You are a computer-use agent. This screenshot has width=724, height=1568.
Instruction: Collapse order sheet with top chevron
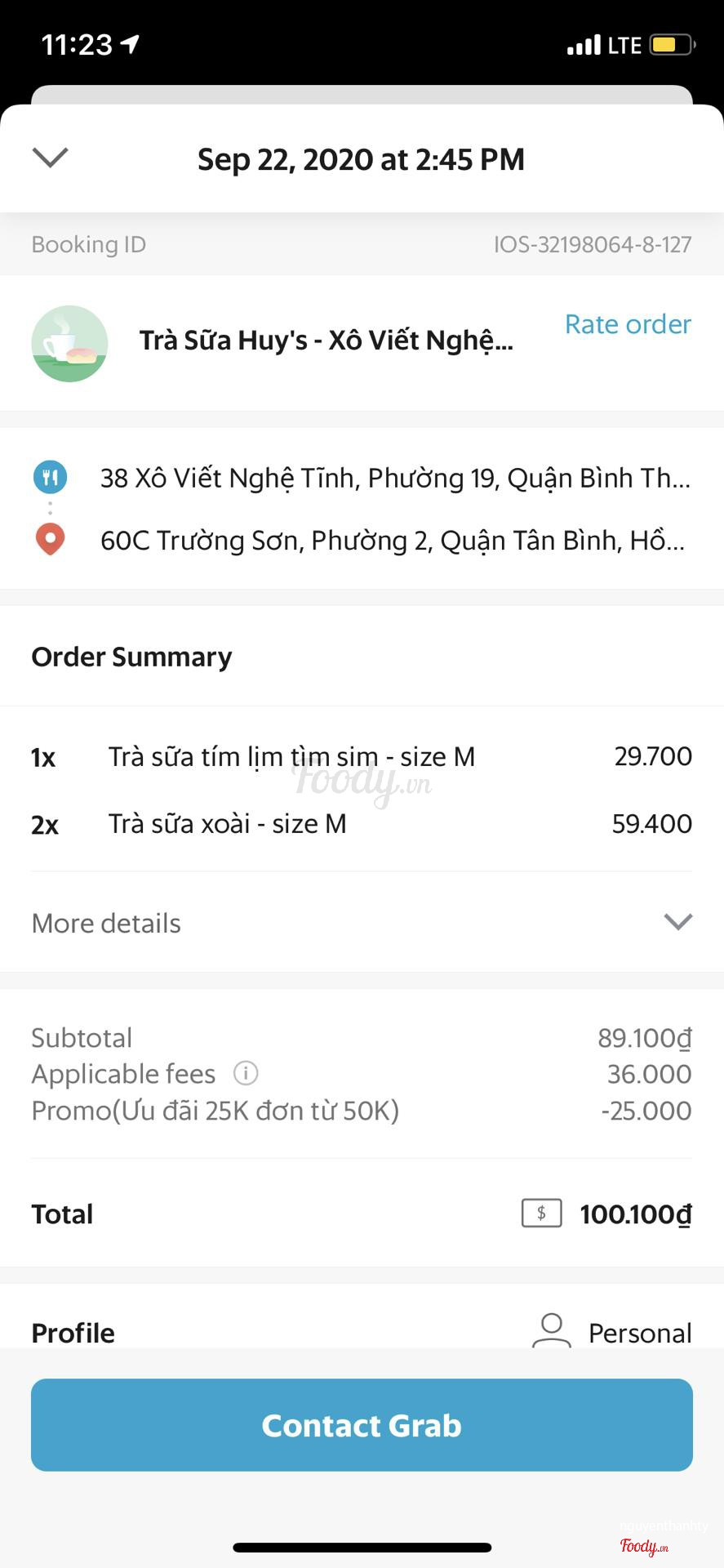pos(50,157)
